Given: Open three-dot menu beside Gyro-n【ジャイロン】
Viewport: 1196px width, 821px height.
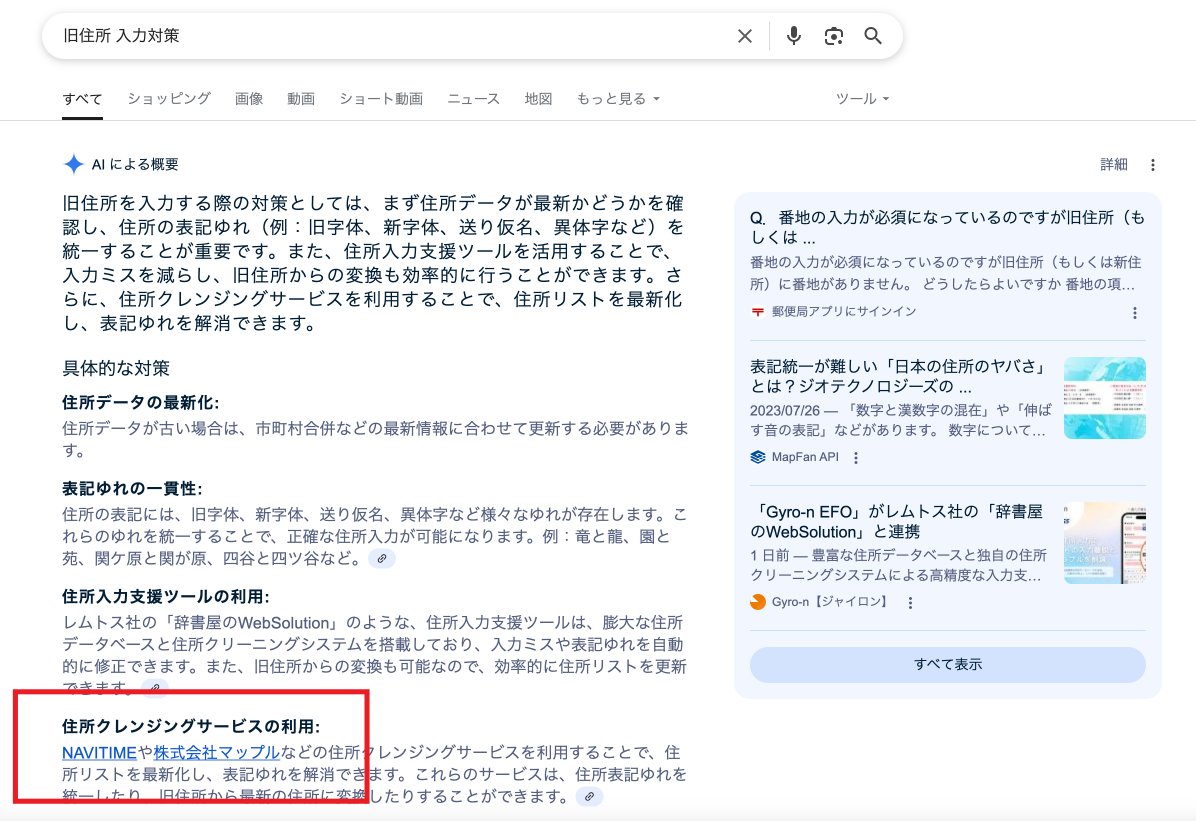Looking at the screenshot, I should point(910,603).
